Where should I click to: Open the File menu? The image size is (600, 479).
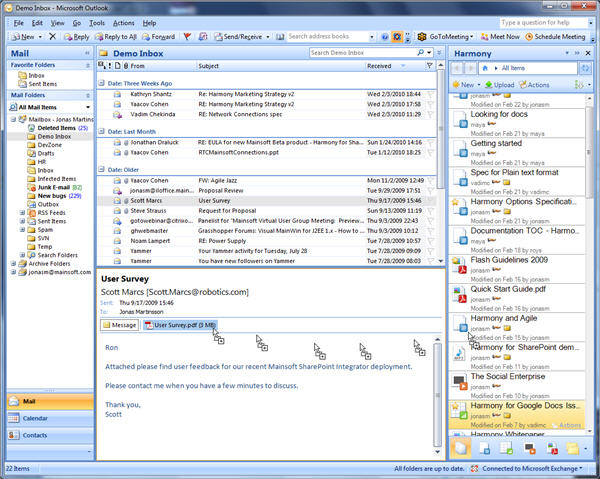[19, 23]
